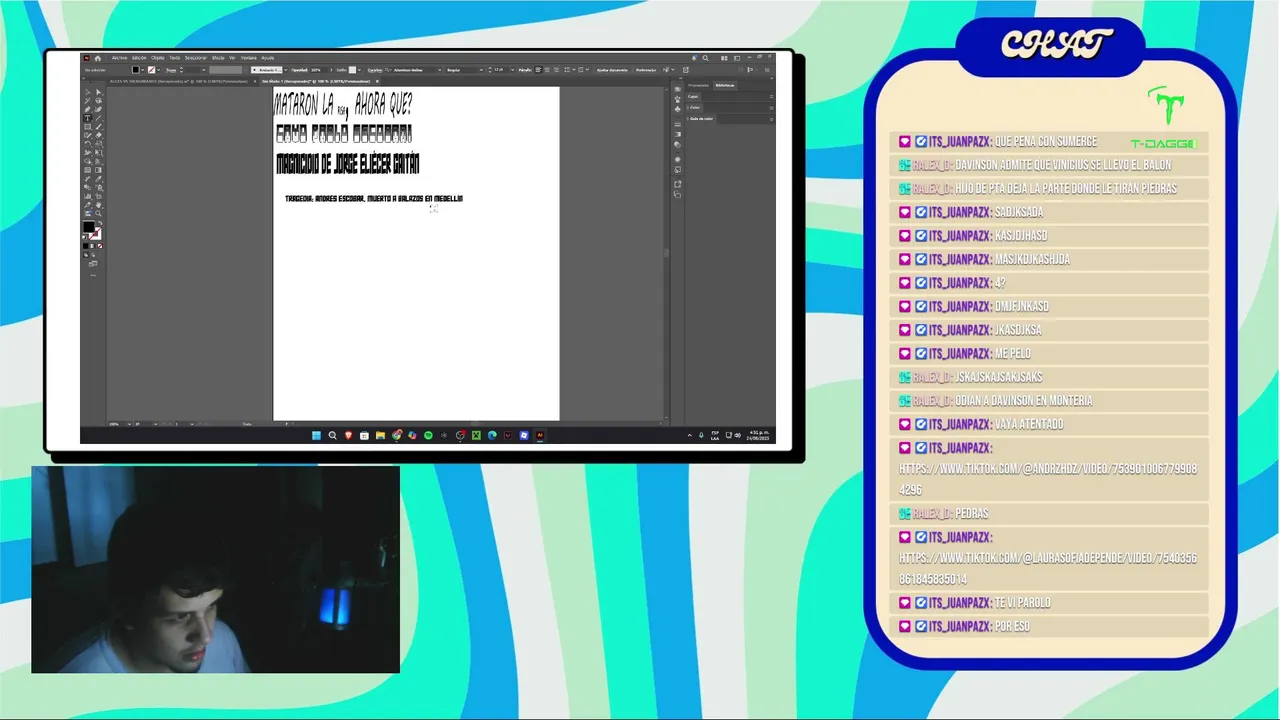Viewport: 1280px width, 720px height.
Task: Select the Zoom tool in the toolbar
Action: pyautogui.click(x=98, y=213)
